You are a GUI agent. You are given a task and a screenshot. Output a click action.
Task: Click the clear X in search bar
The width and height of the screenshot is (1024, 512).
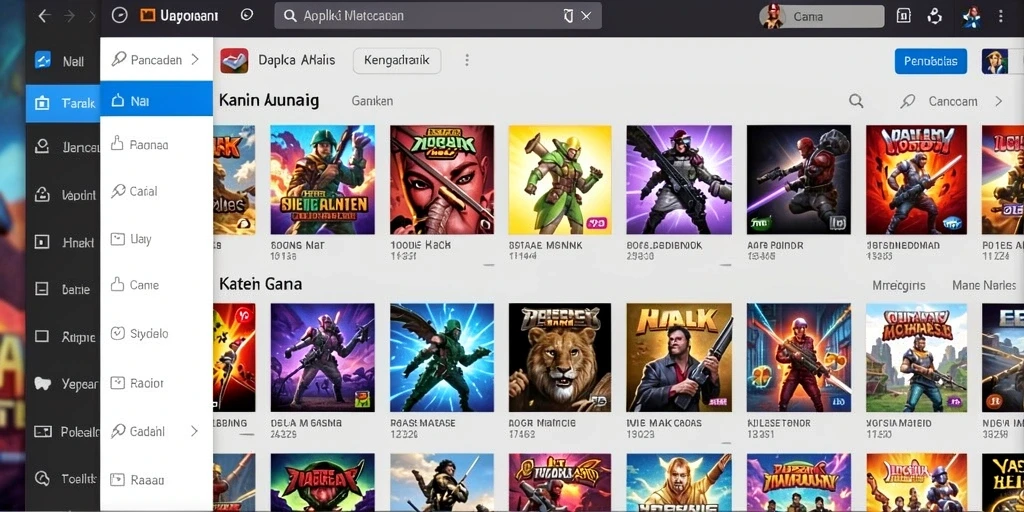click(586, 16)
